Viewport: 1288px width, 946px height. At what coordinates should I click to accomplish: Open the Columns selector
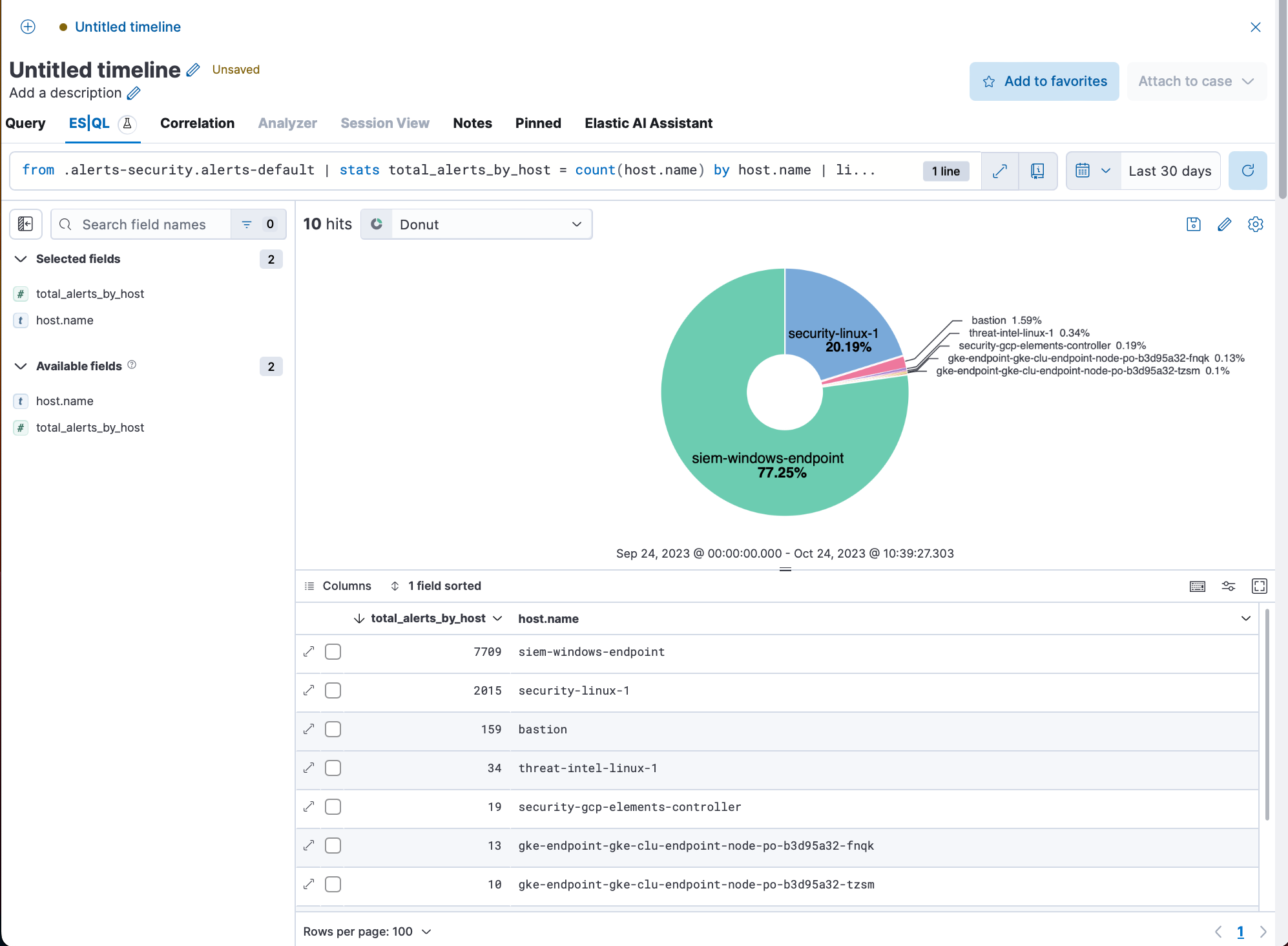point(338,586)
